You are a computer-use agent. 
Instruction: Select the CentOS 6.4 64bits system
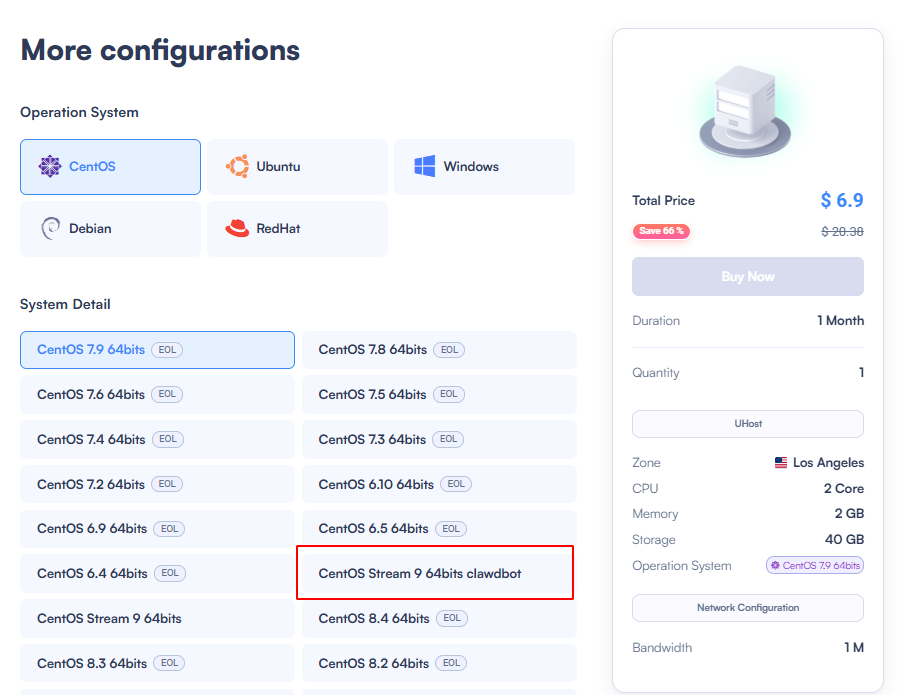point(157,573)
